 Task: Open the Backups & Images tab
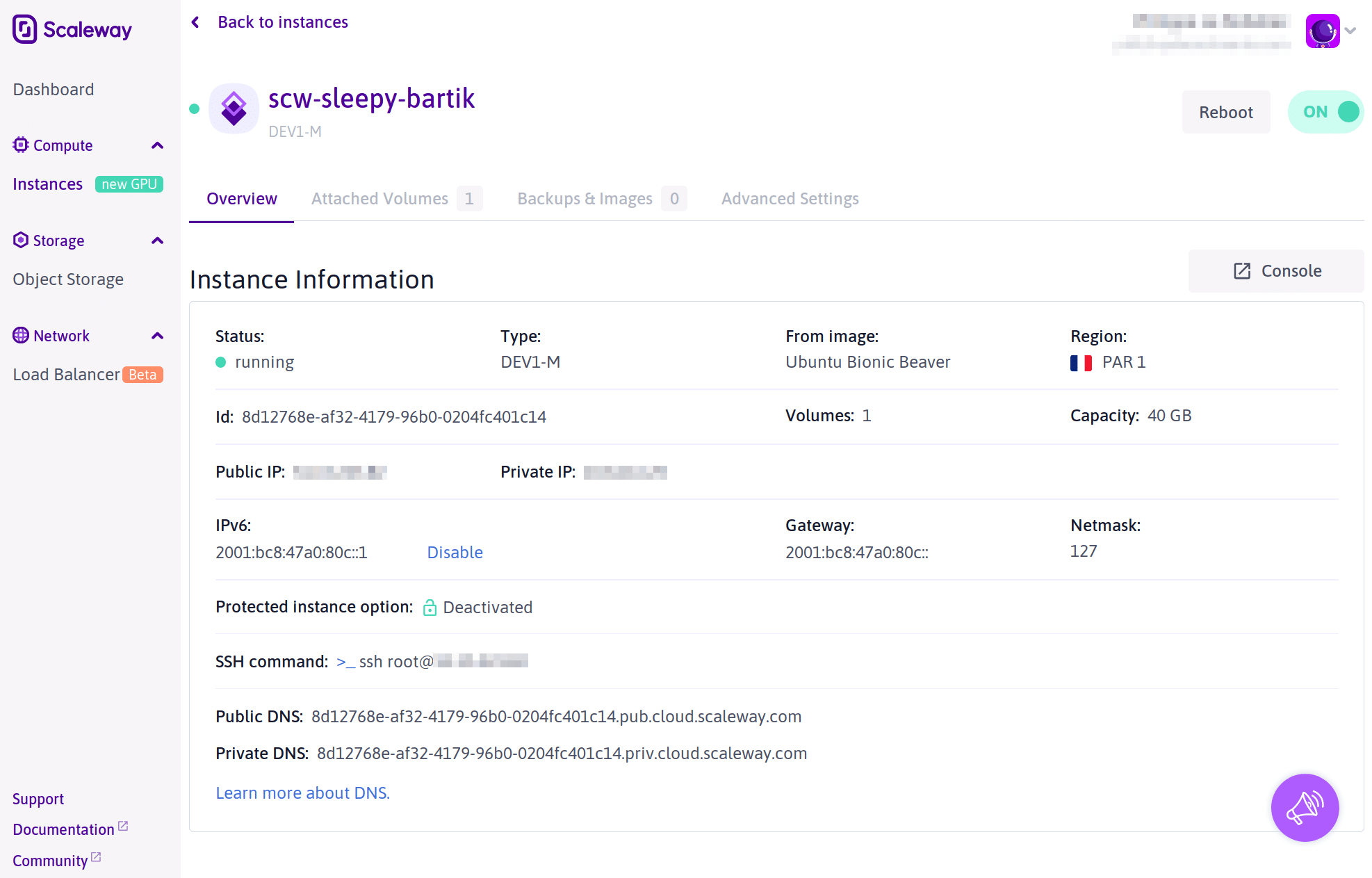[601, 199]
